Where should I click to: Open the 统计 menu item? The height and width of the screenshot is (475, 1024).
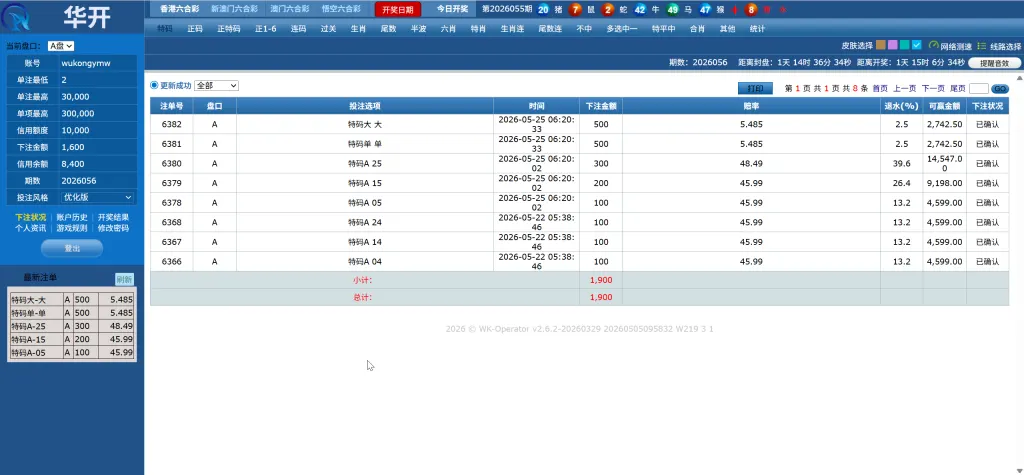[x=757, y=29]
